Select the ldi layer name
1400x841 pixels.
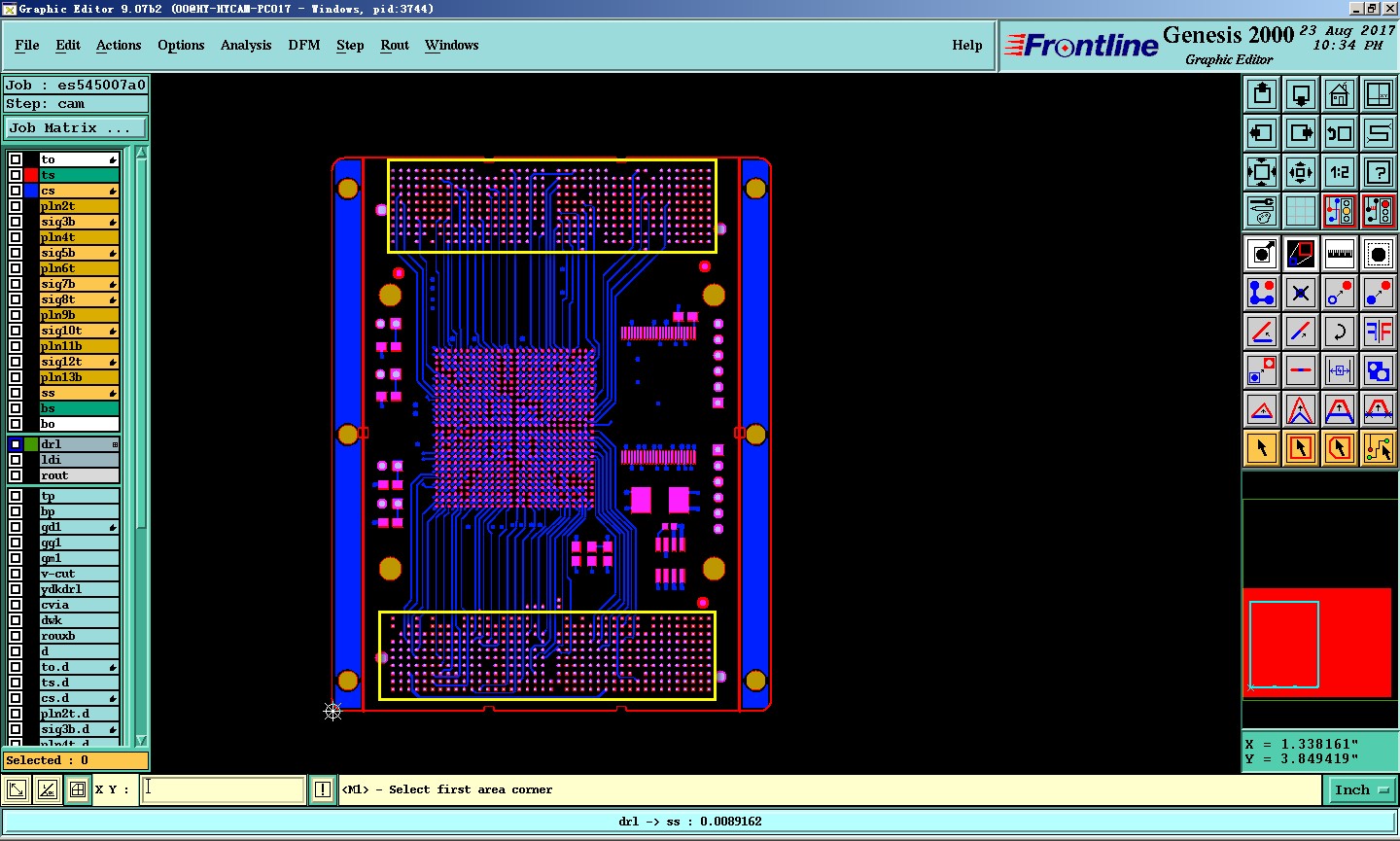click(x=79, y=460)
